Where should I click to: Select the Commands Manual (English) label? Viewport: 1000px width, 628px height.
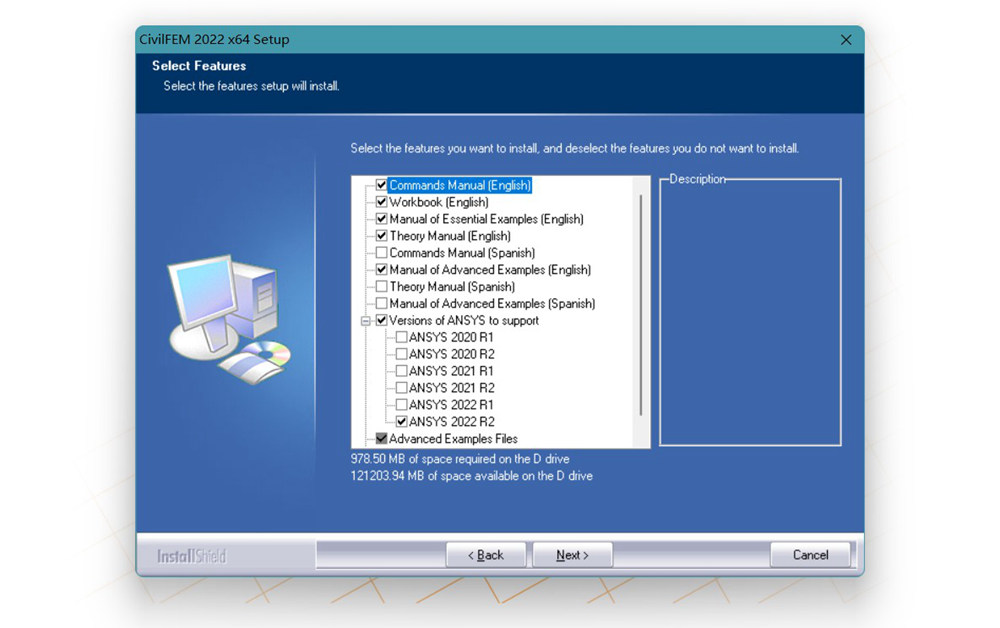(460, 185)
